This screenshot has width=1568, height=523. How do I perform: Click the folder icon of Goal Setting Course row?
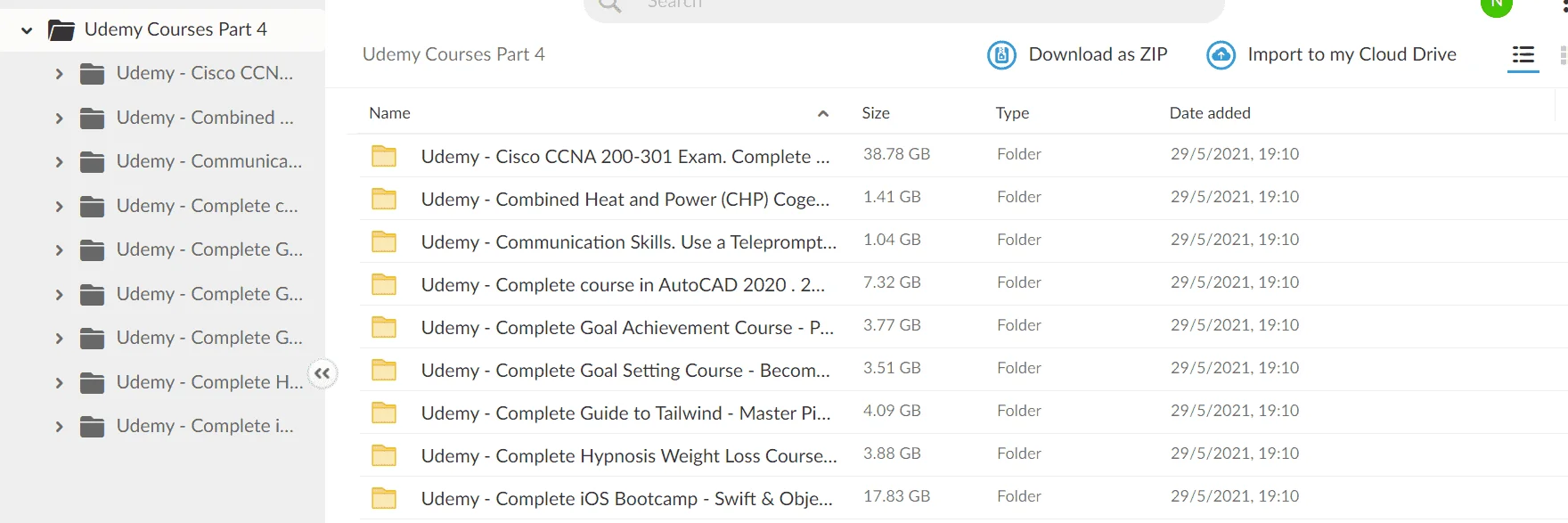pyautogui.click(x=384, y=370)
